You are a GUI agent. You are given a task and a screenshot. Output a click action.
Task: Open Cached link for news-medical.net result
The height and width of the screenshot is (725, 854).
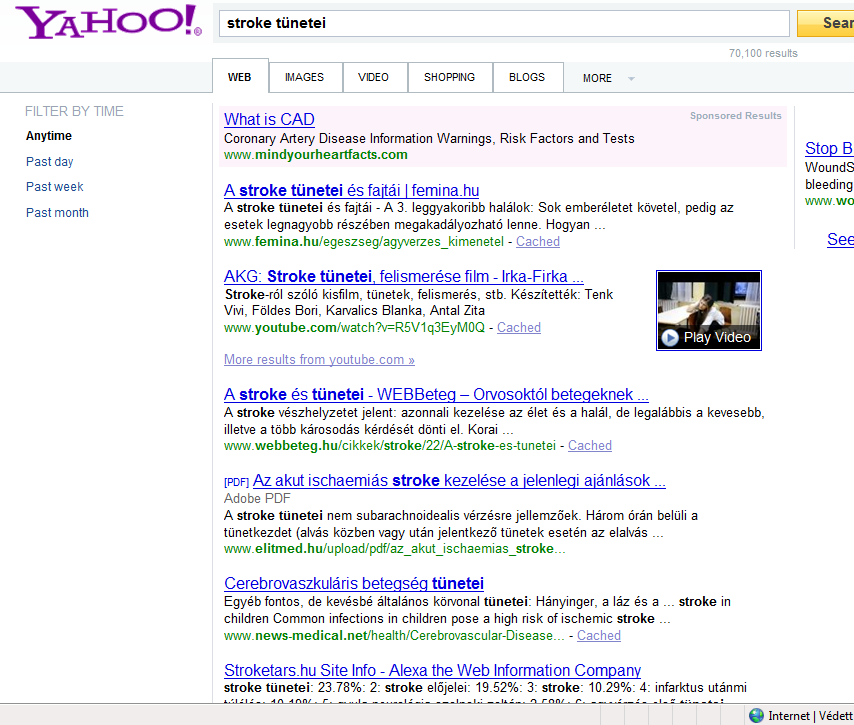pyautogui.click(x=599, y=636)
